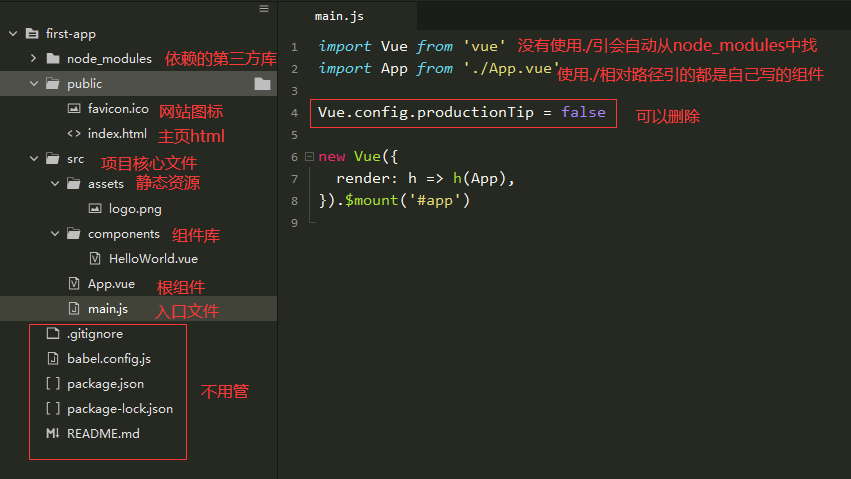The height and width of the screenshot is (479, 851).
Task: Click the package.json brackets icon
Action: point(53,384)
